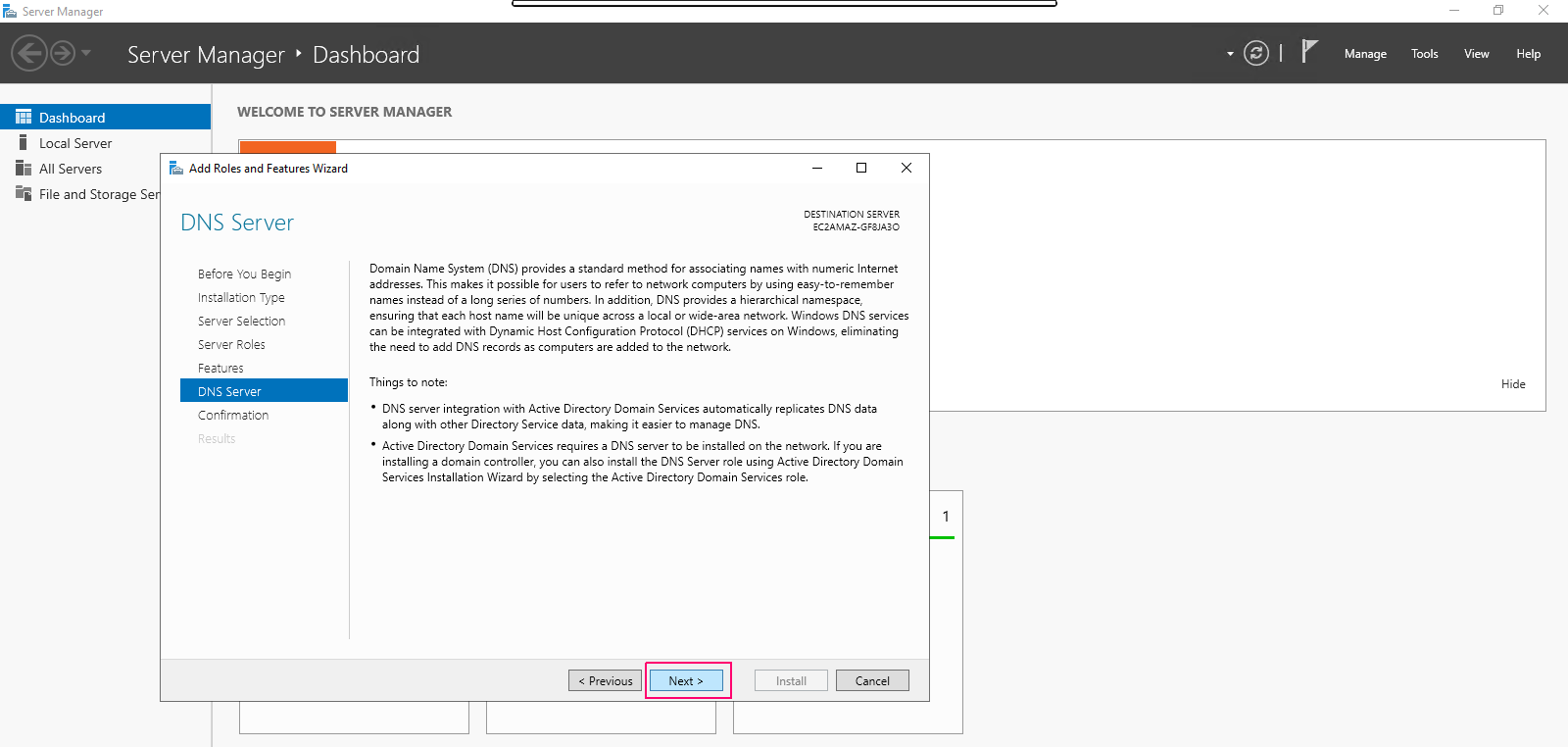Screen dimensions: 1568x747
Task: Select All Servers in the sidebar
Action: point(71,169)
